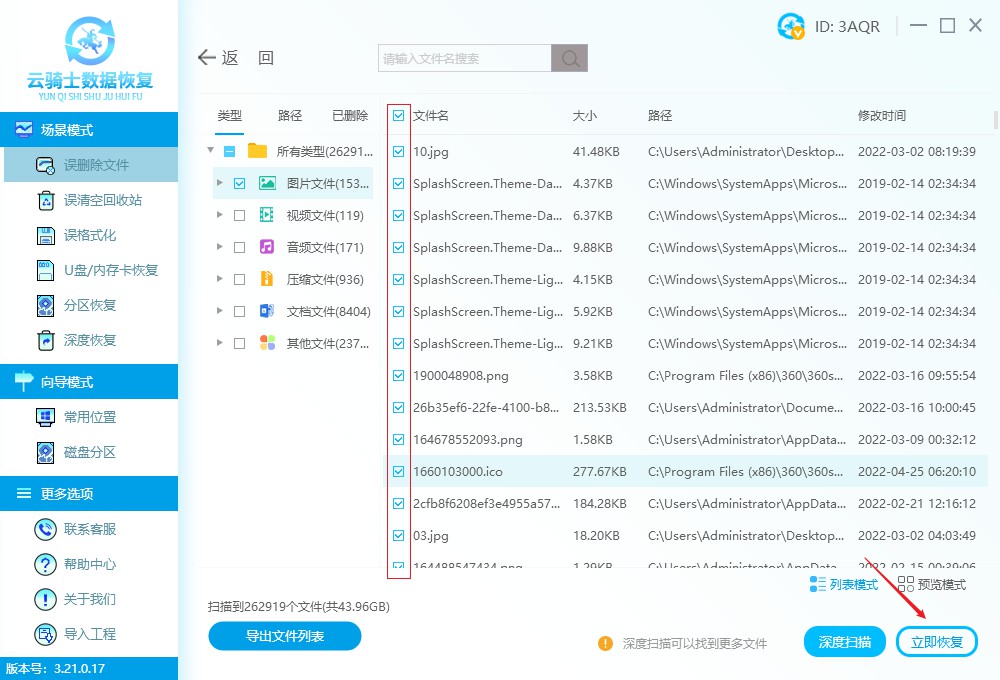Sort by the 文件名 column header
1000x680 pixels.
tap(430, 115)
